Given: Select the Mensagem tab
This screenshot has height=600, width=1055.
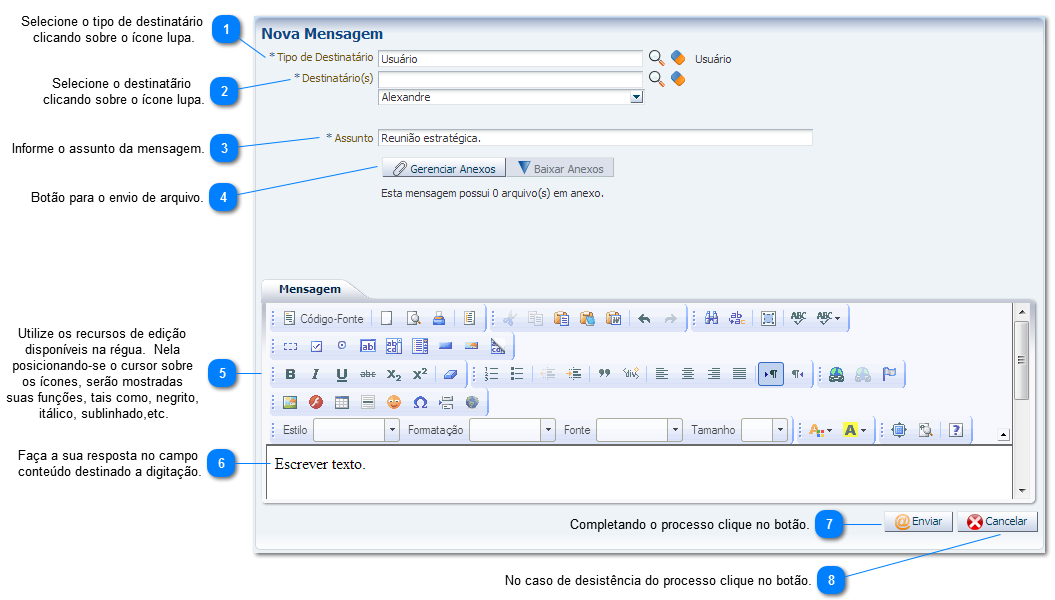Looking at the screenshot, I should tap(309, 289).
